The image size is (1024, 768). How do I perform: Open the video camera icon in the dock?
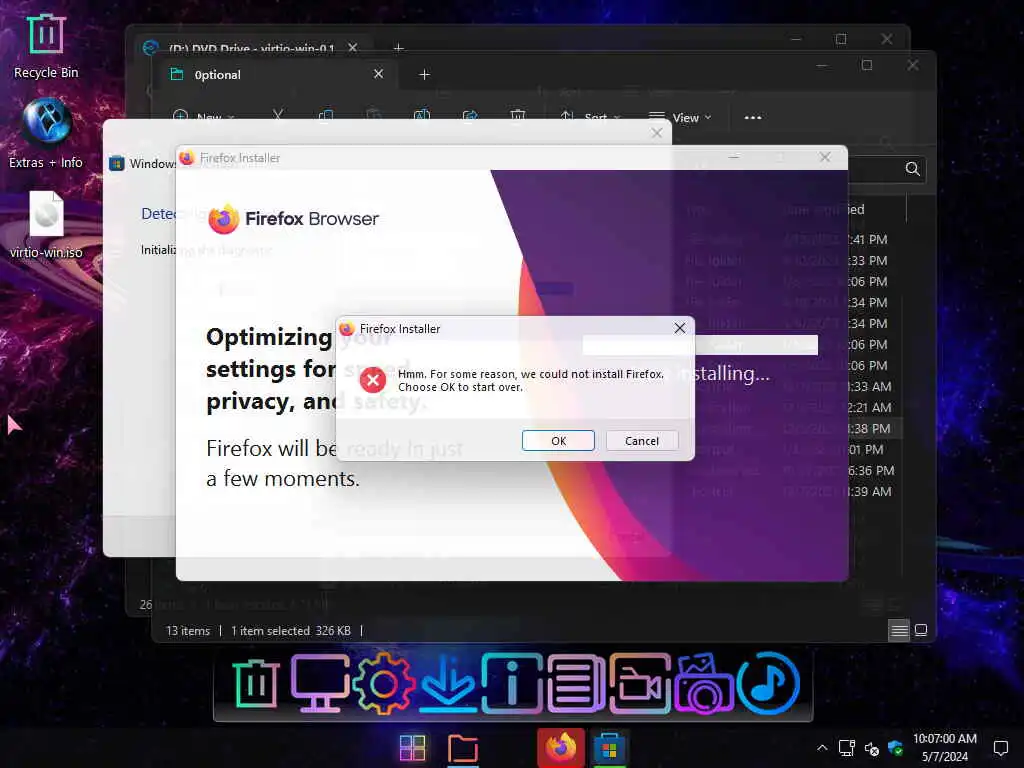coord(640,683)
